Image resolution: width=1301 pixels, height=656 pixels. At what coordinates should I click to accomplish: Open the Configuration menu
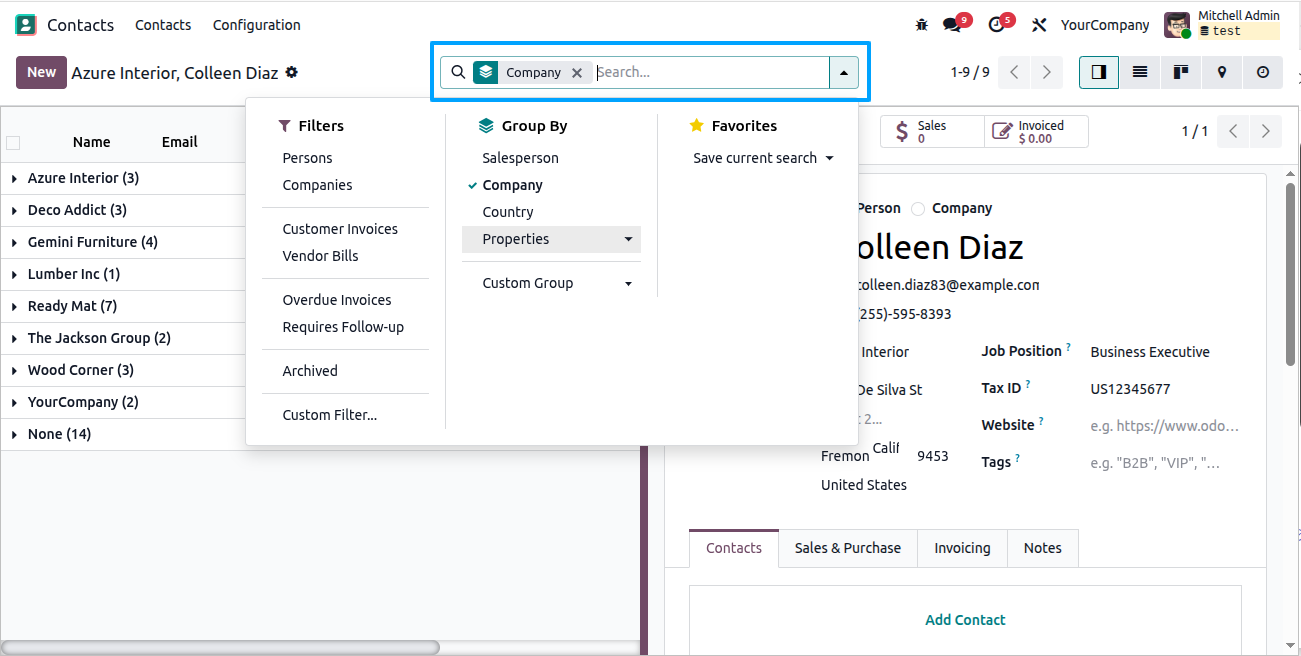257,25
